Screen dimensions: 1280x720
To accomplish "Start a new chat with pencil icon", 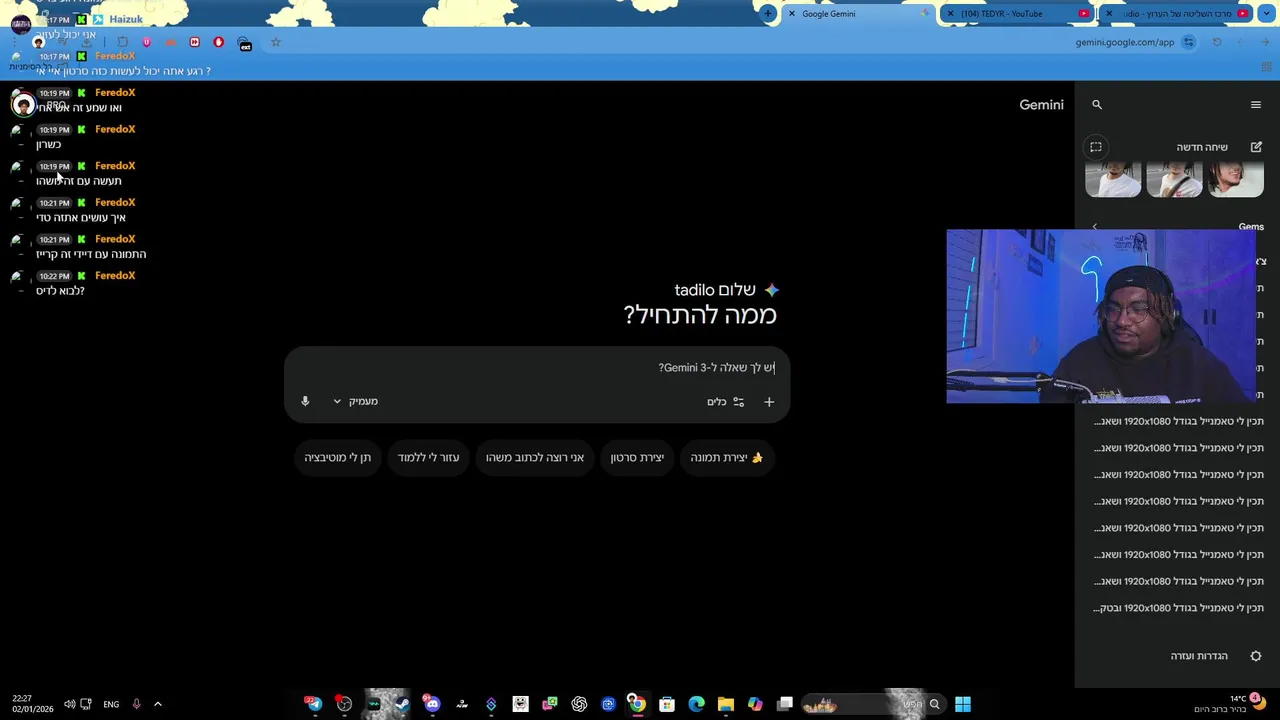I will pos(1256,147).
